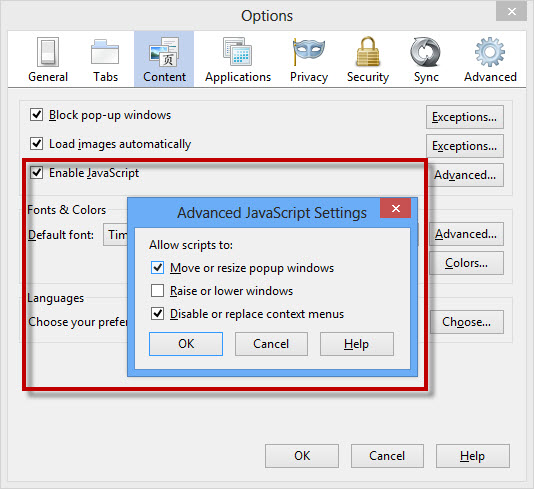Close the Advanced JavaScript Settings dialog
The image size is (534, 489).
click(396, 208)
